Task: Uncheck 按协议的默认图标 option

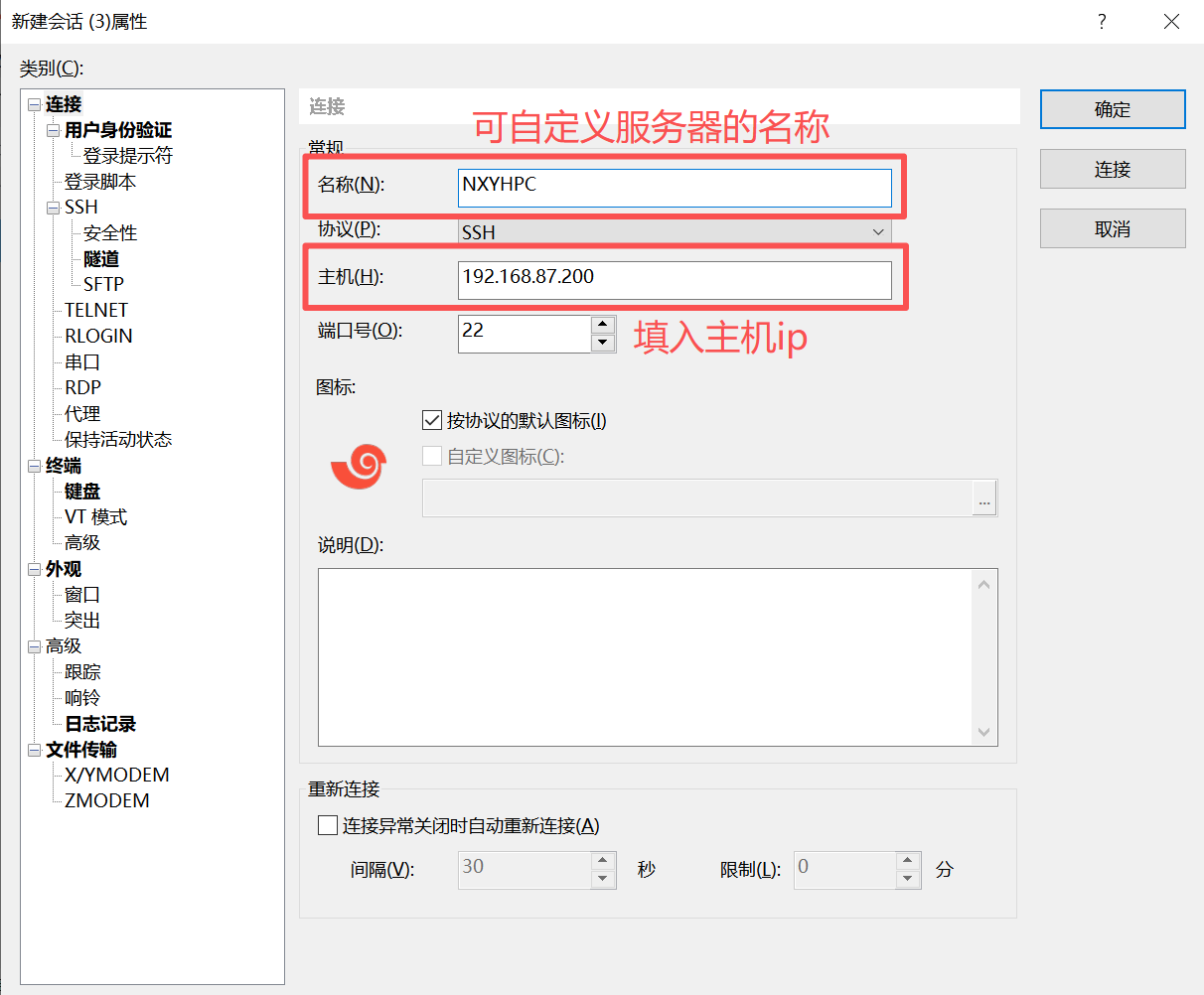Action: [x=432, y=420]
